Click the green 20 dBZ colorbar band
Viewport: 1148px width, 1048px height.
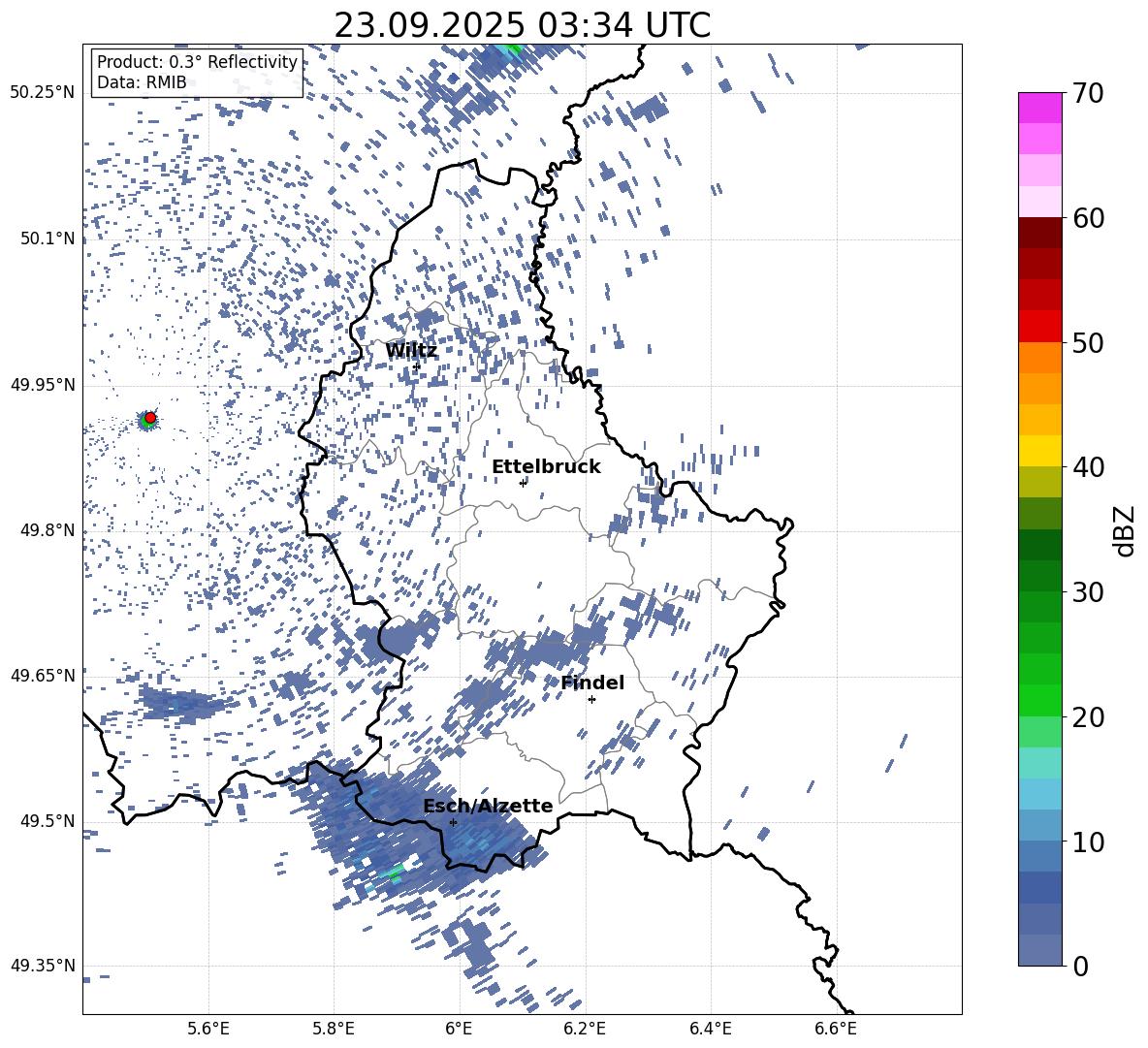point(1040,701)
